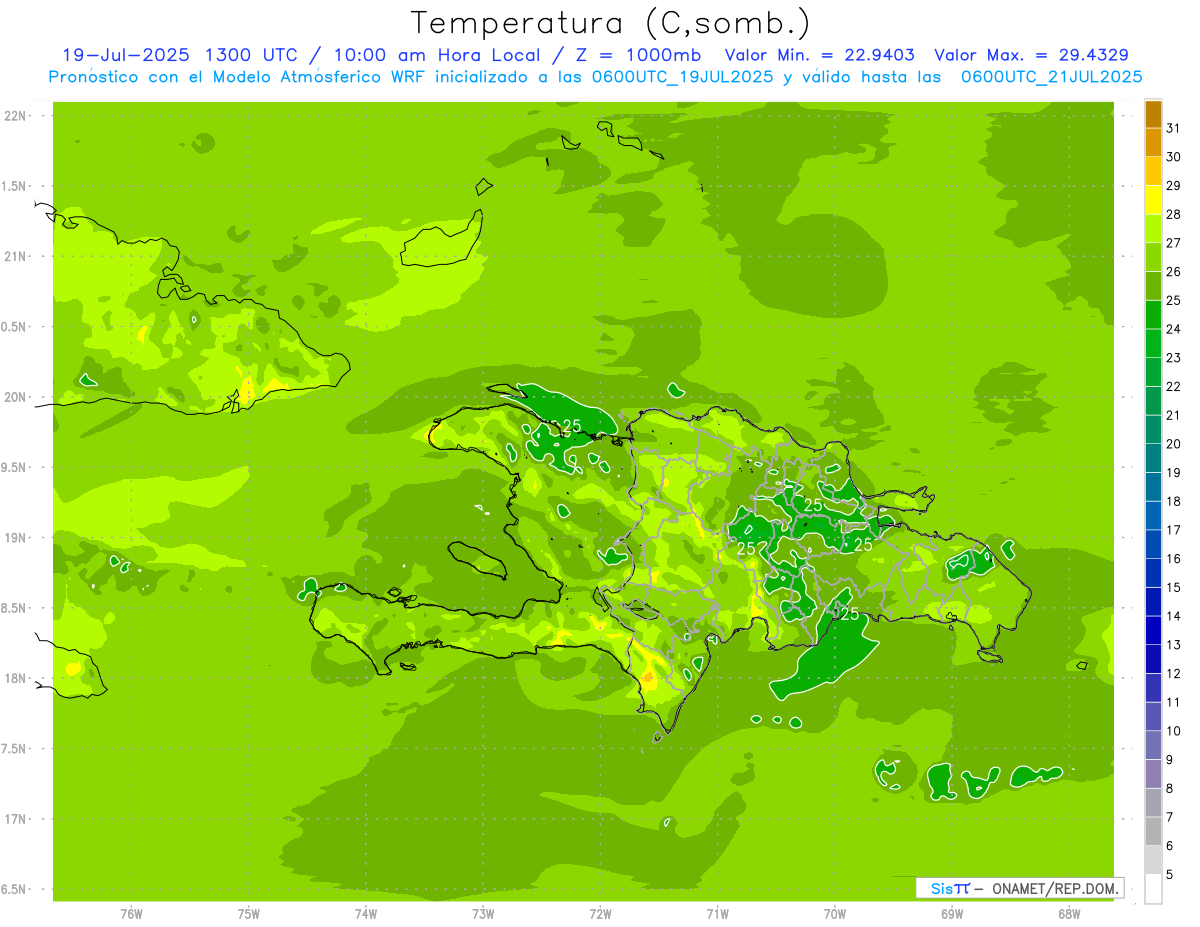
Task: Click the "1.5N" latitude axis label
Action: 14,186
